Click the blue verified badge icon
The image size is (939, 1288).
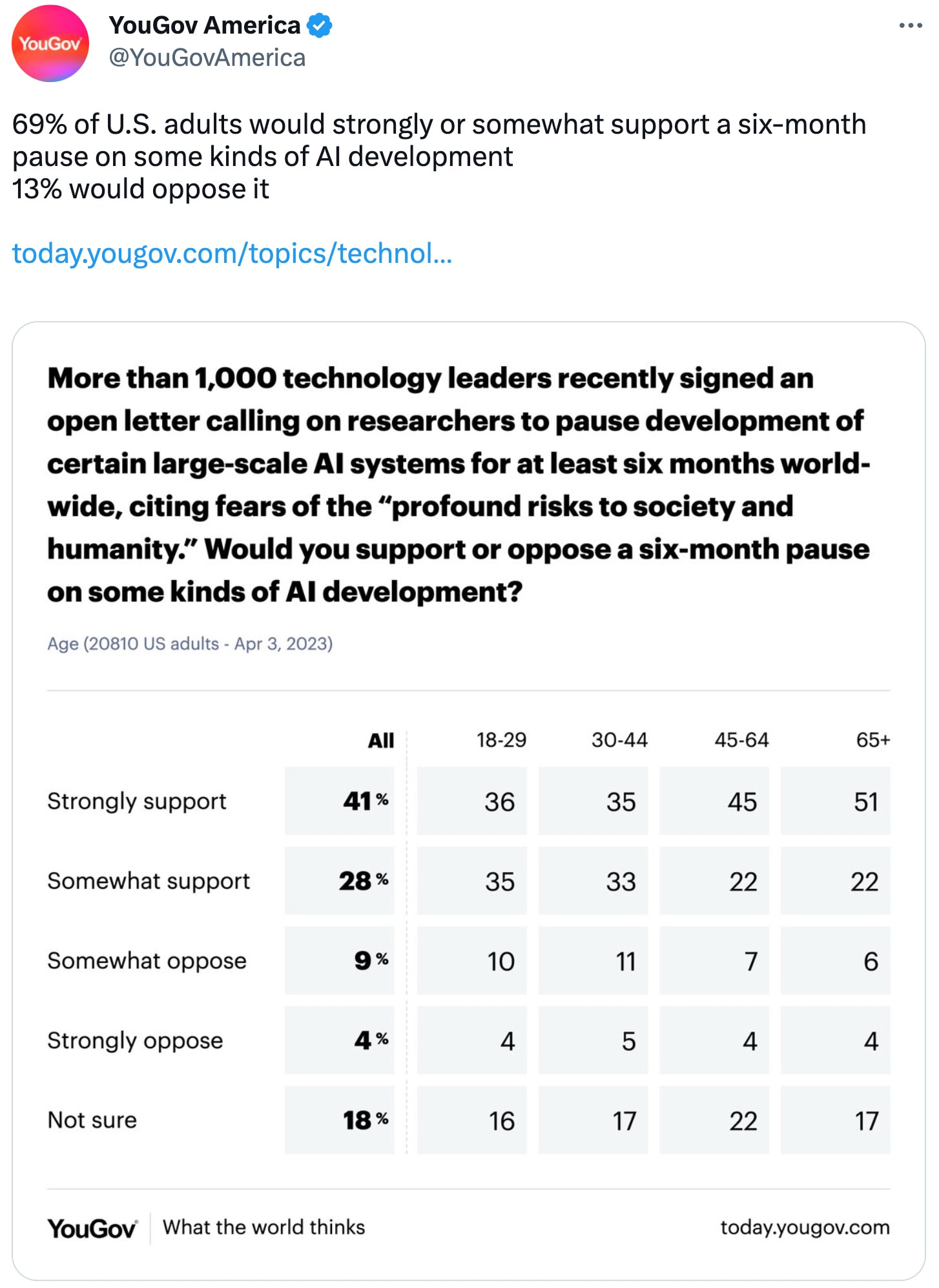319,26
